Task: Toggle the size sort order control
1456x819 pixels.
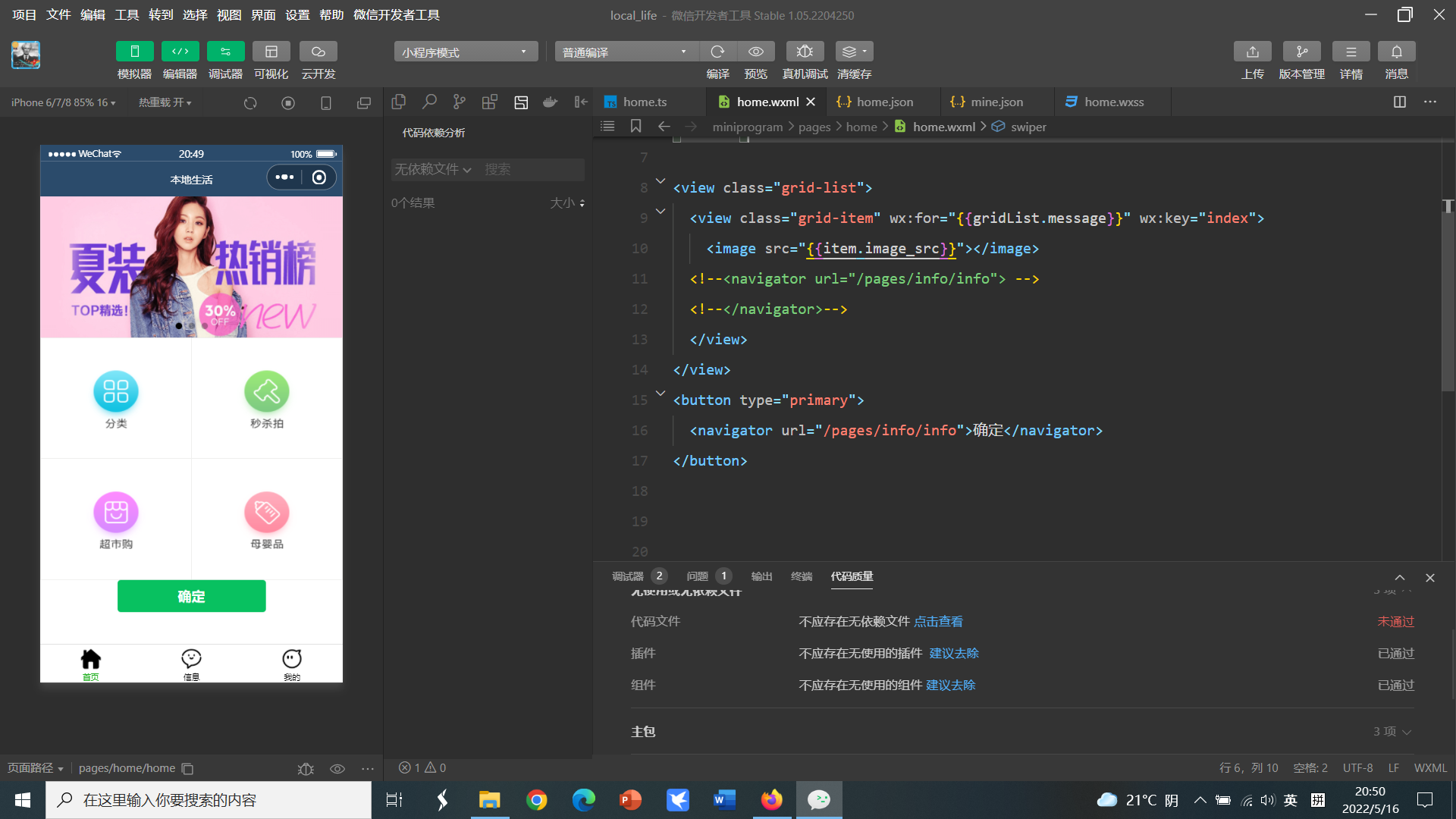Action: [x=567, y=203]
